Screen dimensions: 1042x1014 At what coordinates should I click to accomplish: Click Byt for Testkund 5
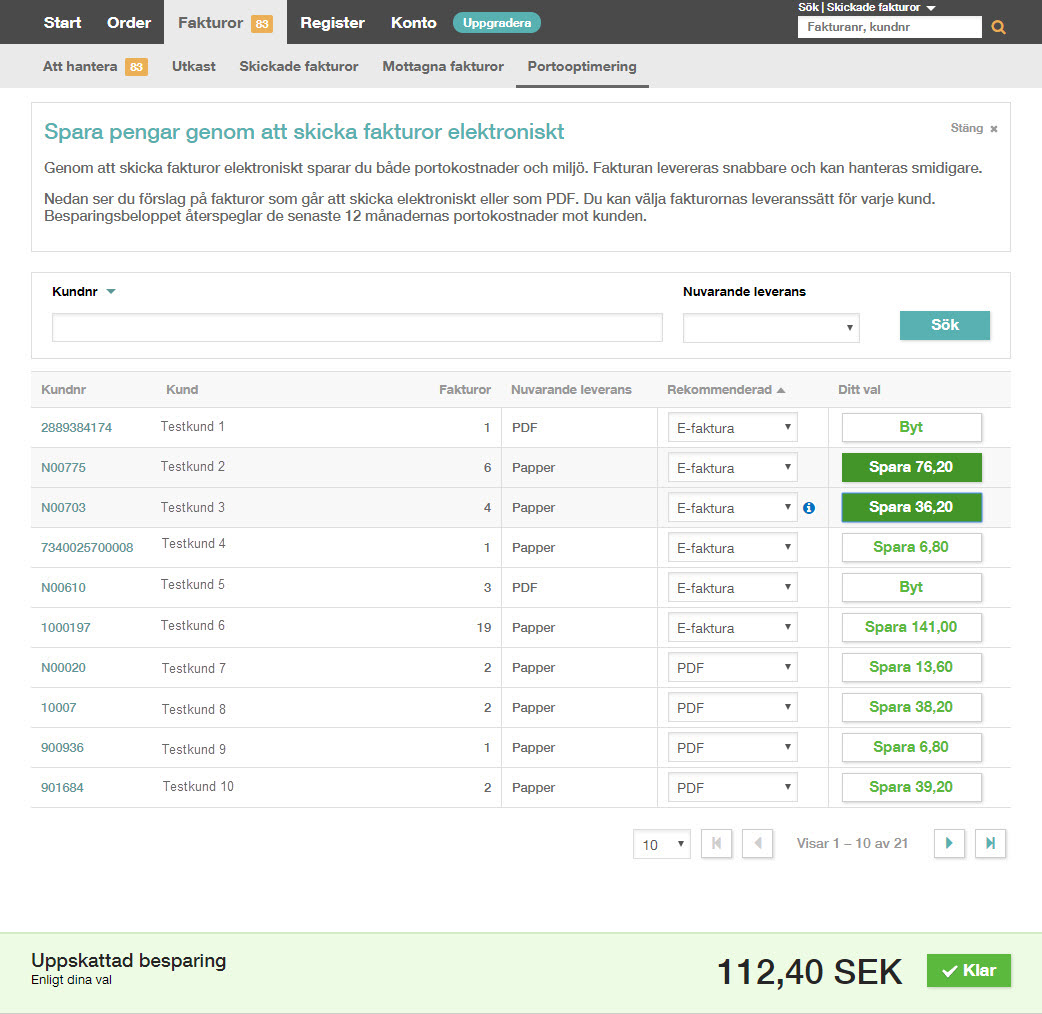tap(911, 587)
